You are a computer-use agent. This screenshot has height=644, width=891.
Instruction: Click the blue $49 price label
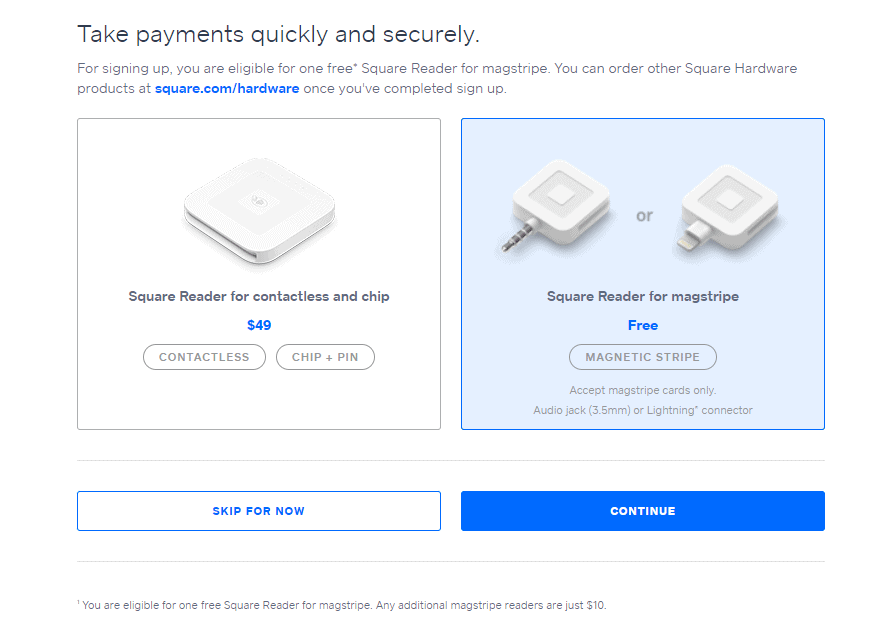258,325
